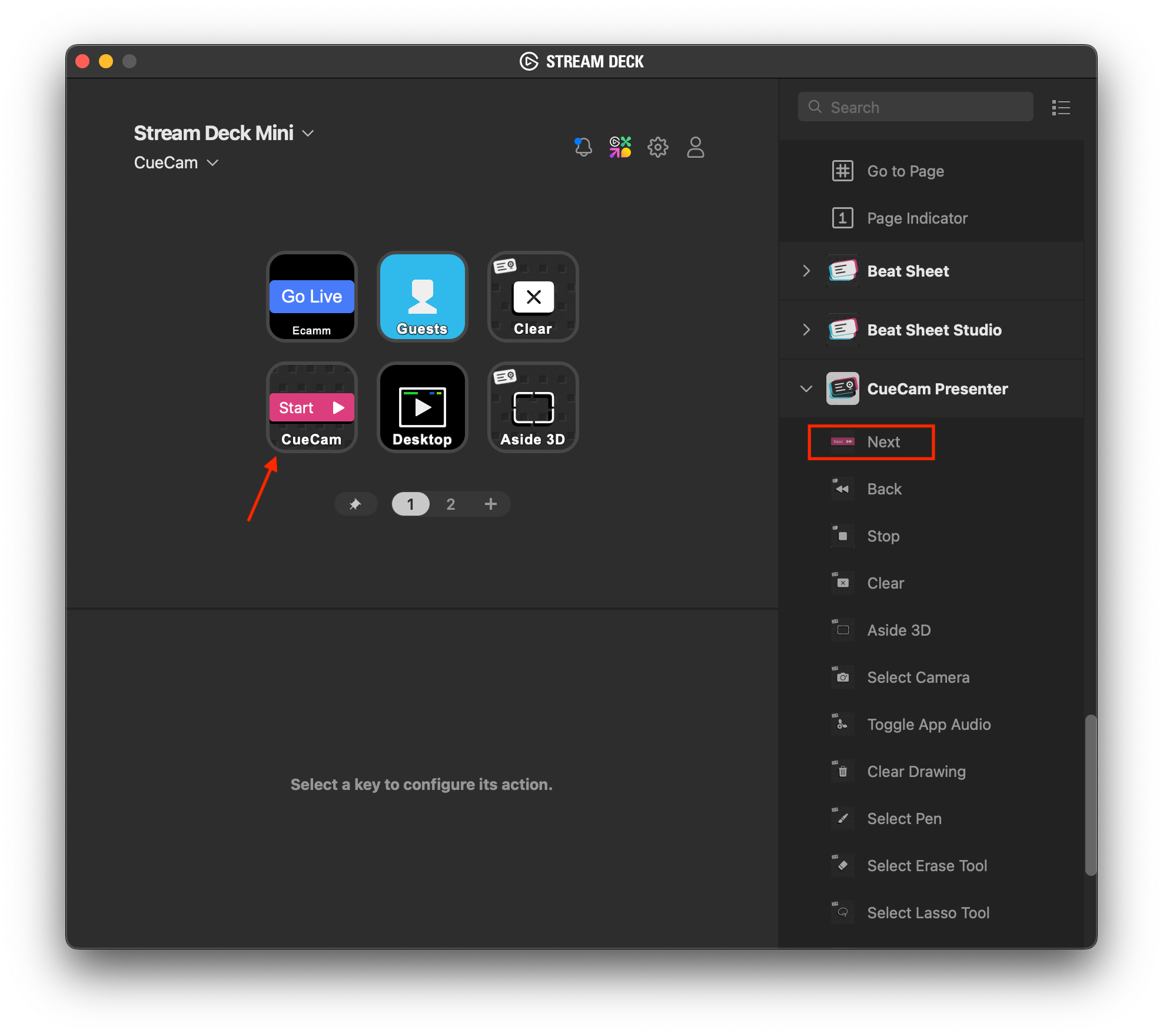Image resolution: width=1163 pixels, height=1036 pixels.
Task: Select the Go Live Ecamm key
Action: click(x=311, y=297)
